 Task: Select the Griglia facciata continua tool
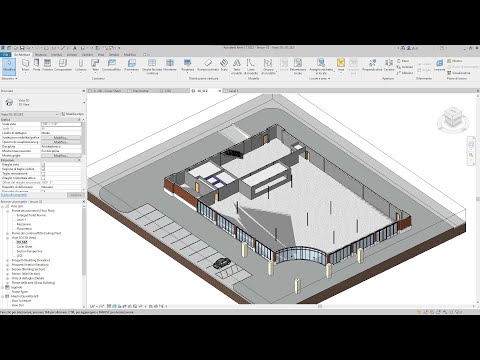coord(152,66)
